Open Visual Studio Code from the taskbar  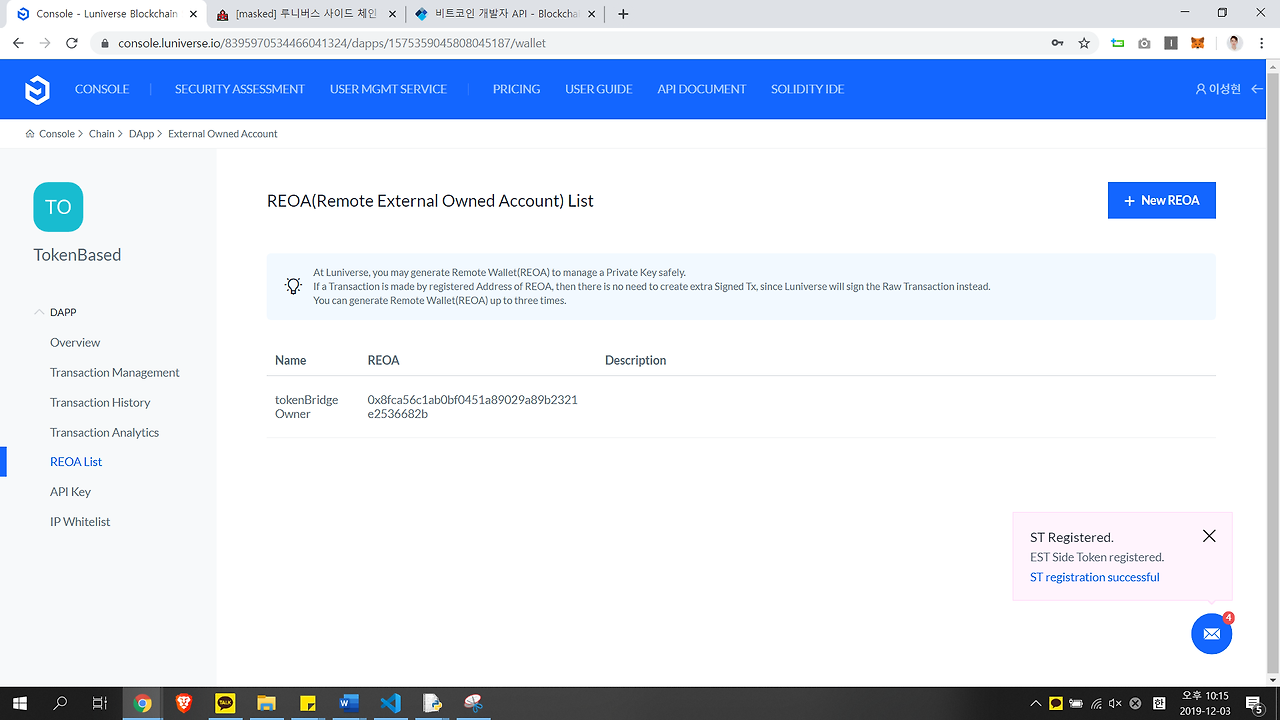pos(390,704)
